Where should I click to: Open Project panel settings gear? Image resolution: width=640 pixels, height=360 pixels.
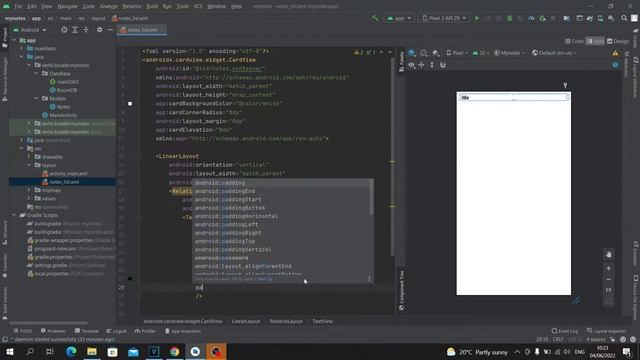coord(100,30)
